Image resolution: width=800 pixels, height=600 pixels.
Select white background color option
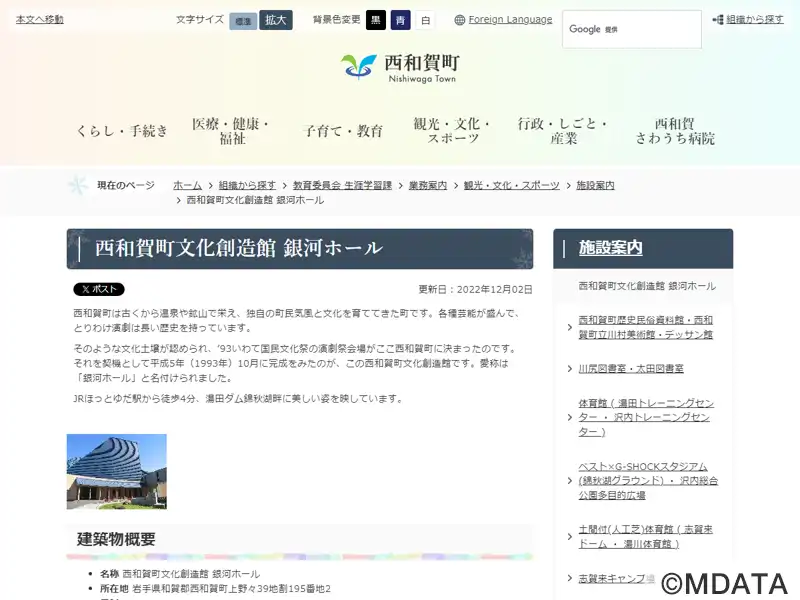coord(426,20)
